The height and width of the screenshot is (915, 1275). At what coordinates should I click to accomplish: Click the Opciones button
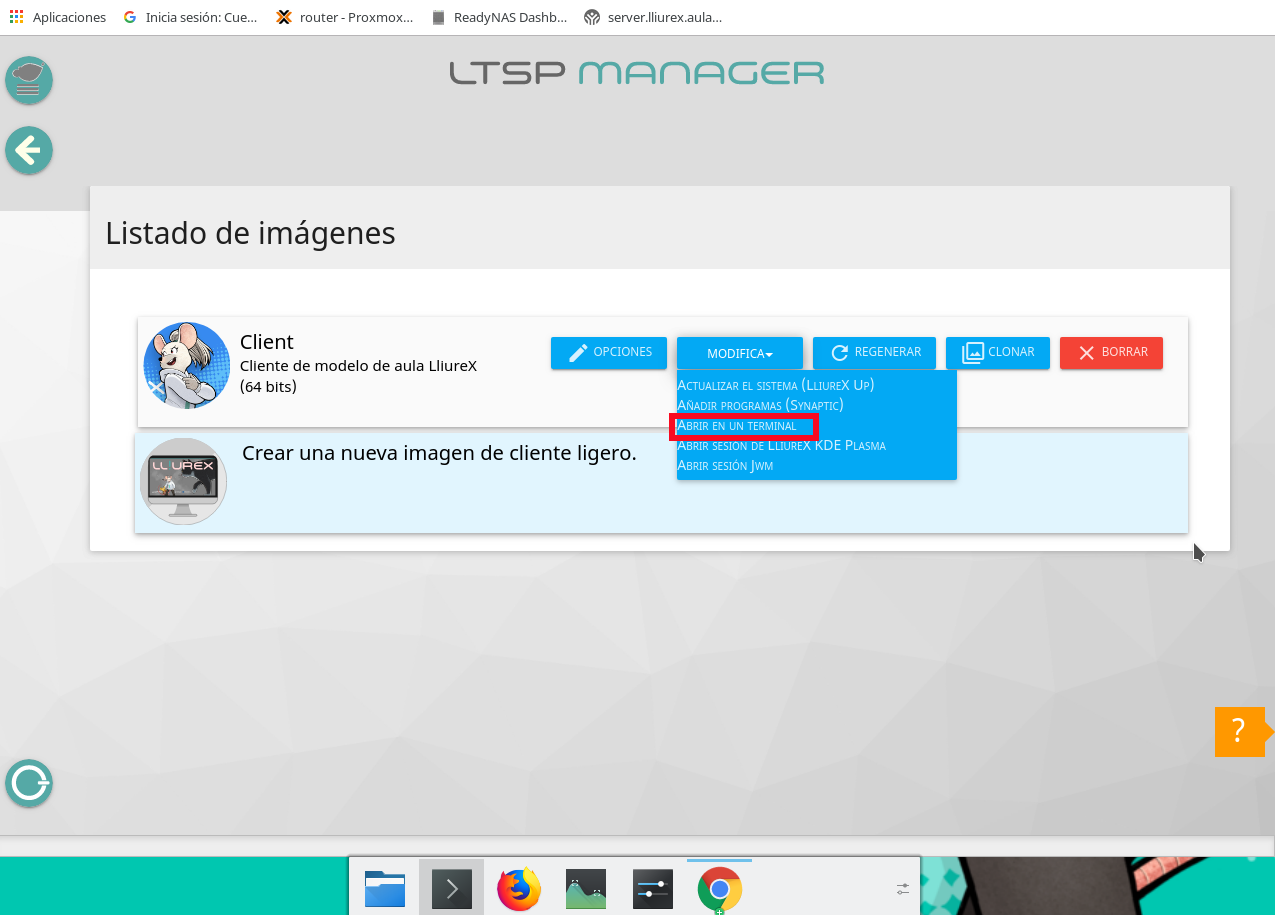[608, 352]
